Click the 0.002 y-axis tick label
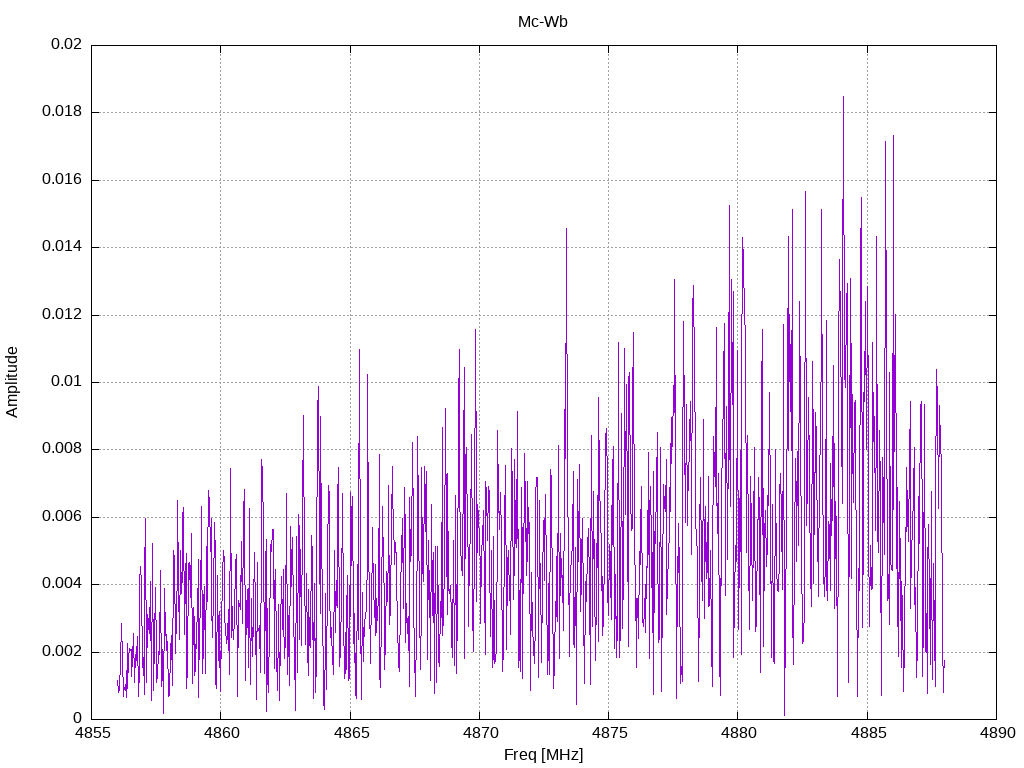This screenshot has width=1024, height=768. click(x=62, y=652)
